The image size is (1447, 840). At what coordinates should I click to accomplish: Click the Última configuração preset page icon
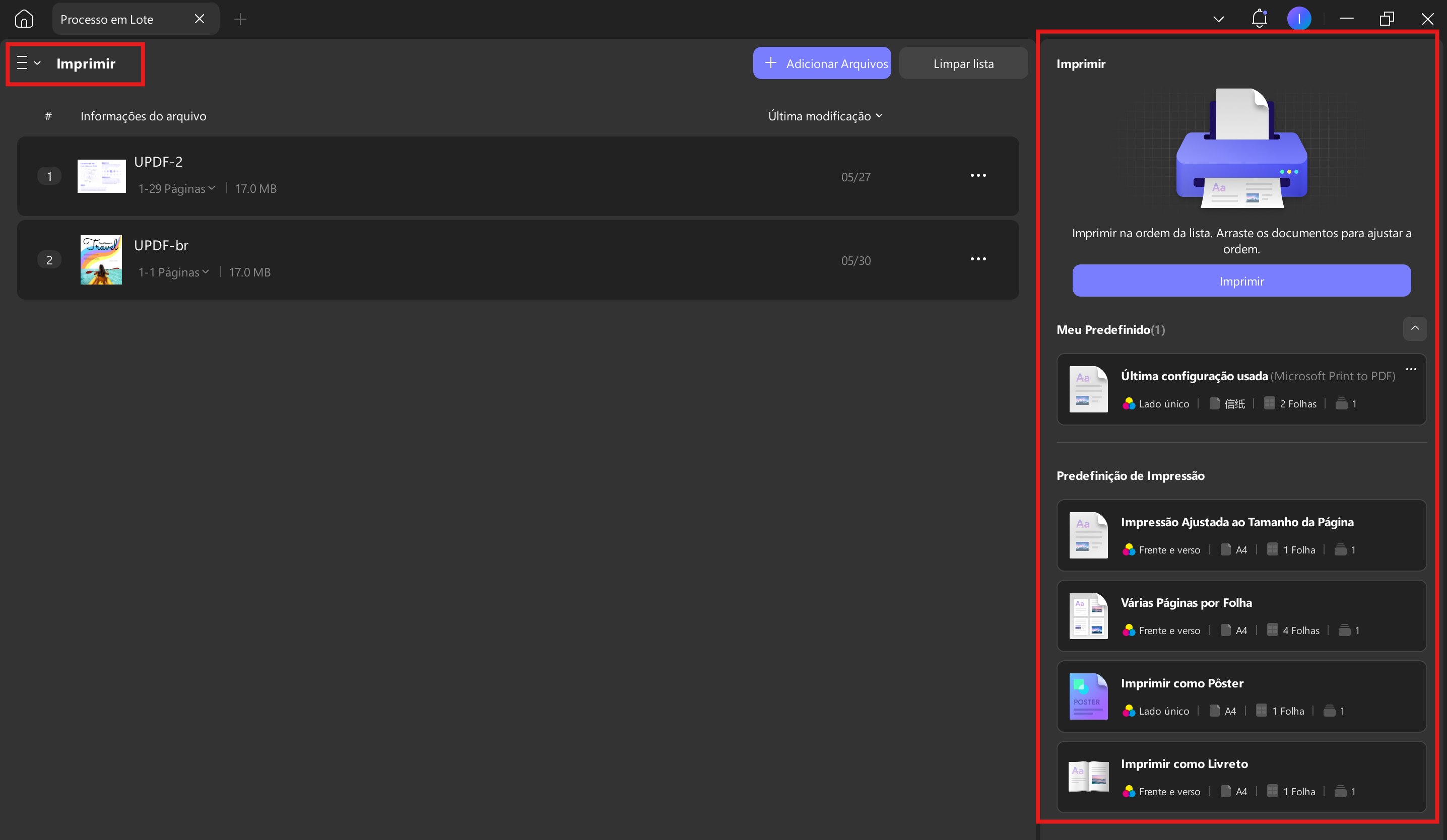[1088, 389]
